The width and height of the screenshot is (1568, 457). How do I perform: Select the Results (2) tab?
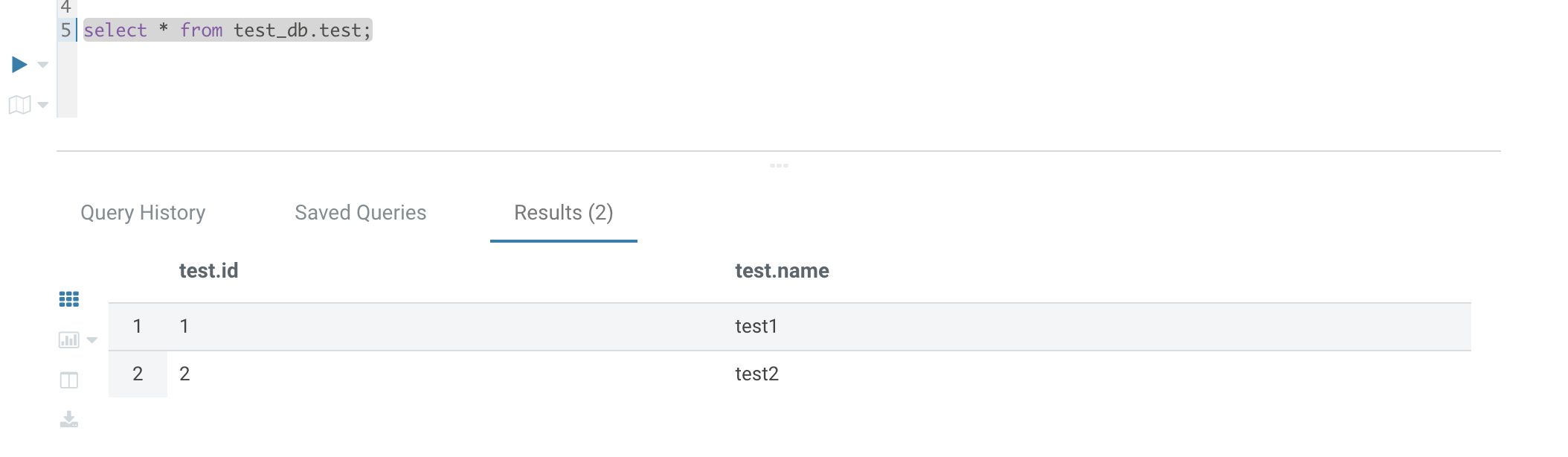563,213
